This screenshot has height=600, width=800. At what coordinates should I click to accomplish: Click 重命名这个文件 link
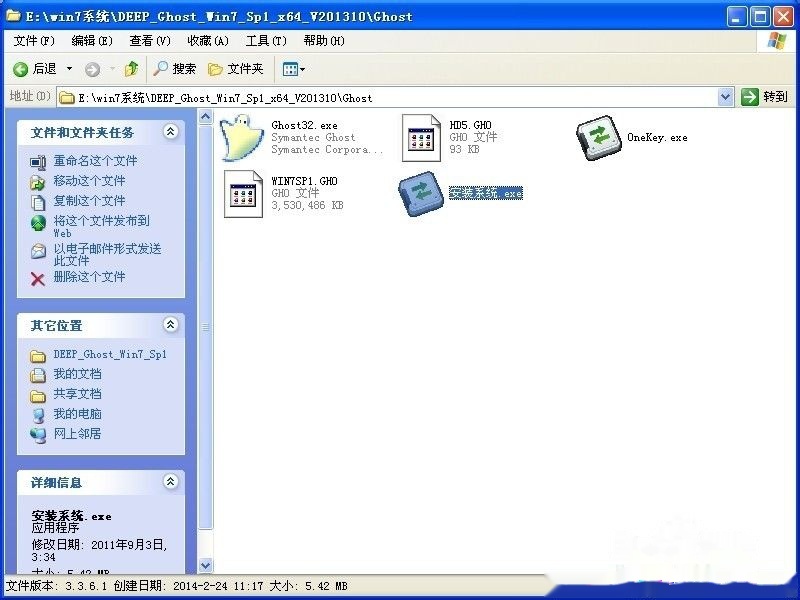(x=95, y=161)
